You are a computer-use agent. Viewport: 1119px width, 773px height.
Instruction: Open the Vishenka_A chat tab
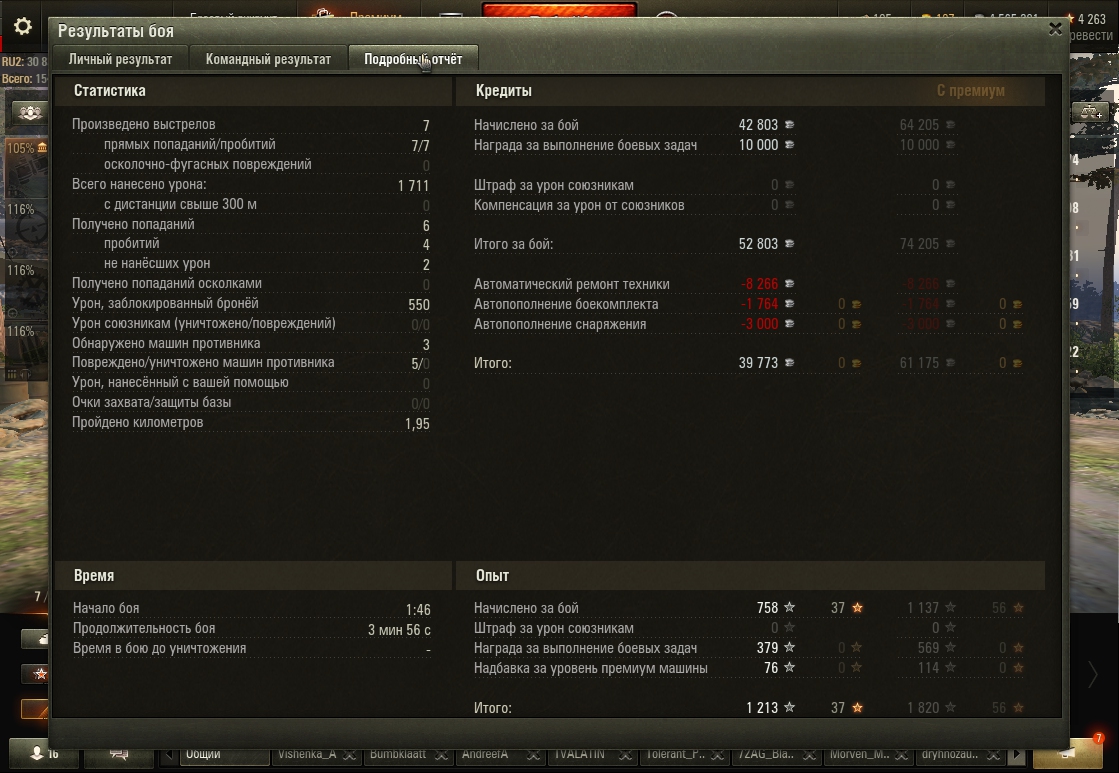click(307, 754)
